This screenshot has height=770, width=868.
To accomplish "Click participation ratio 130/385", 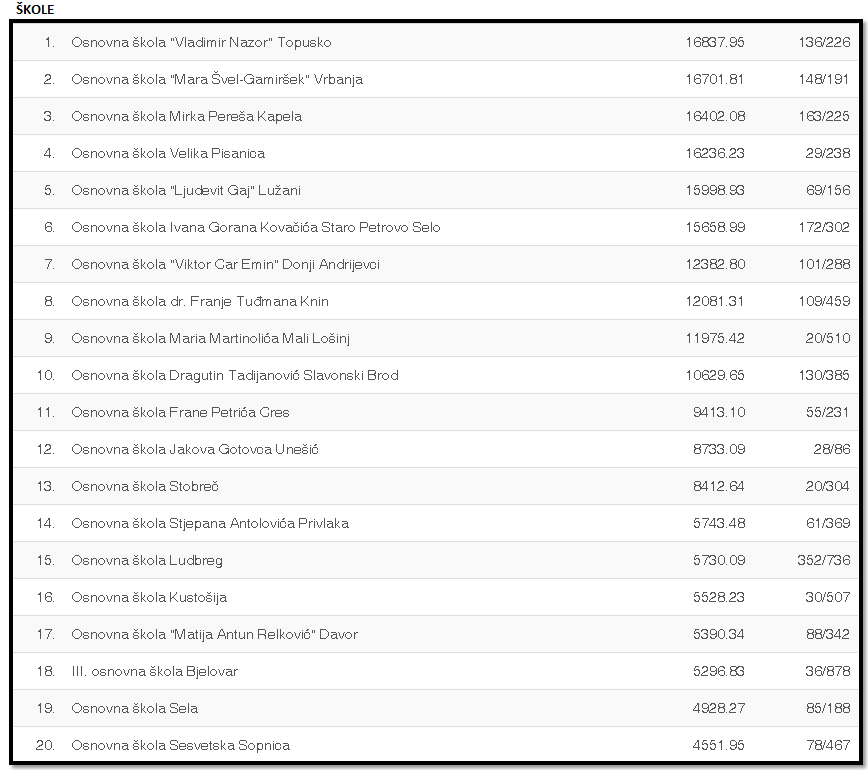I will [824, 375].
